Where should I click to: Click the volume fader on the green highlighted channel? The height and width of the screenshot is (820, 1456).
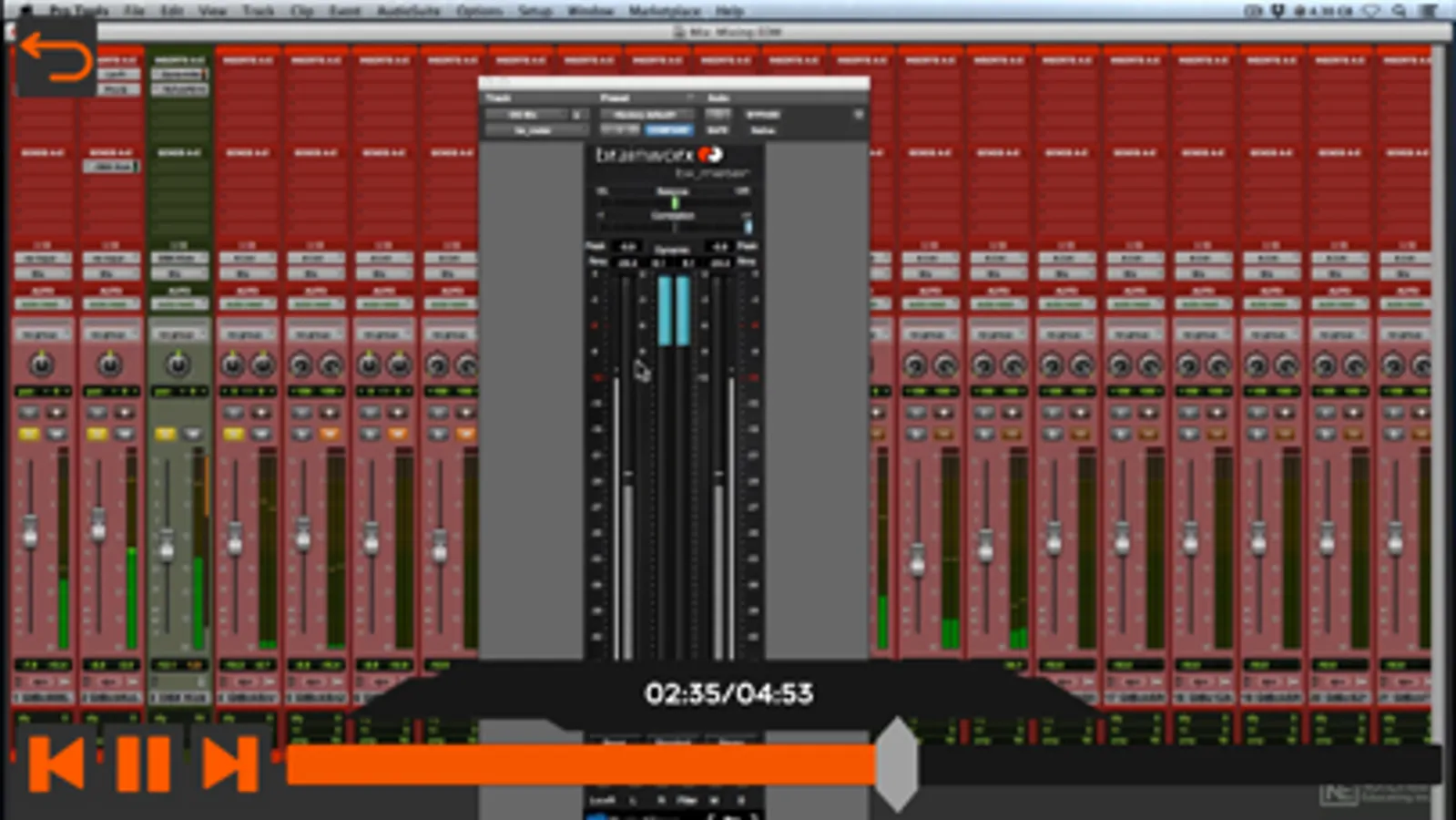tap(167, 547)
